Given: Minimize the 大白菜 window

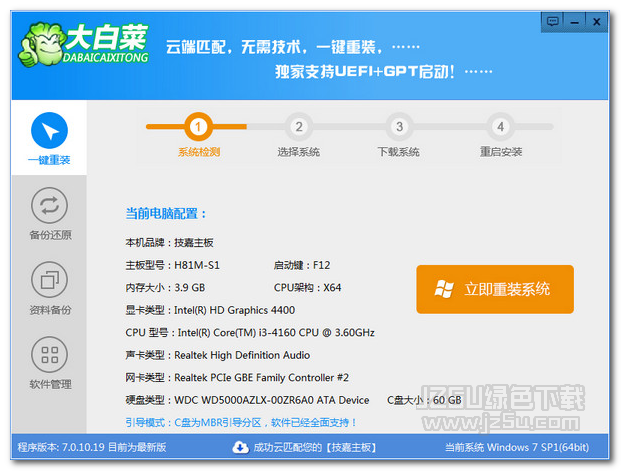Looking at the screenshot, I should coord(574,21).
